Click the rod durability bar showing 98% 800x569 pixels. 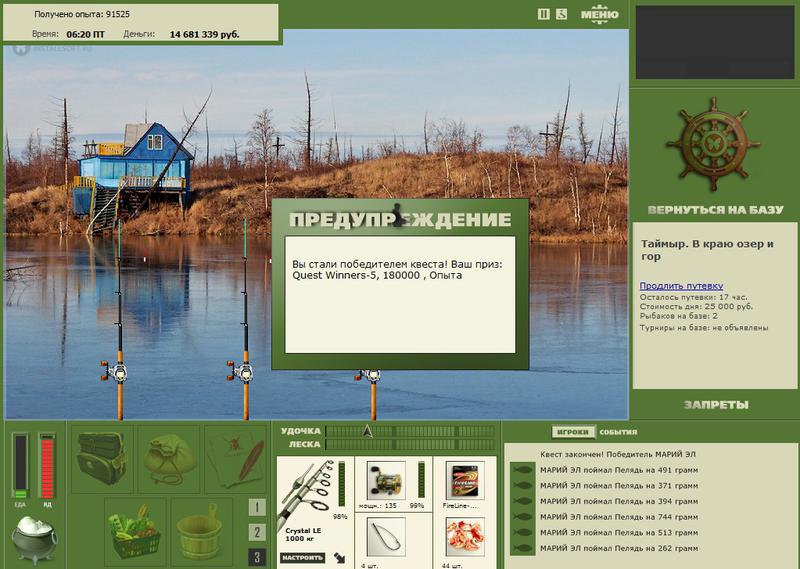click(x=342, y=484)
